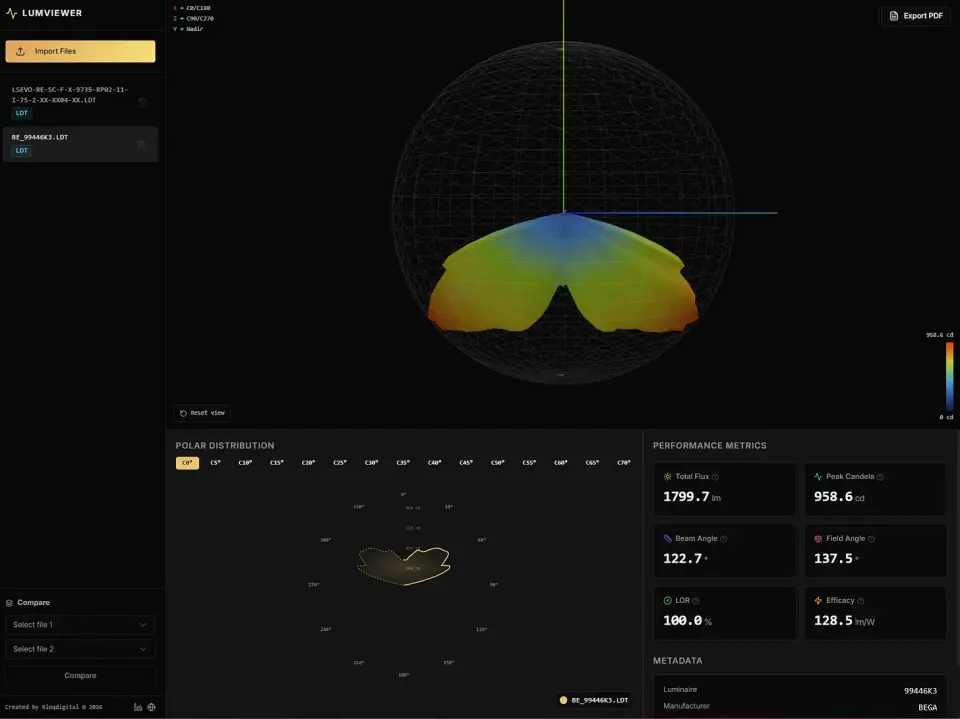
Task: Select the C90/C270-adjacent C70° plane tab
Action: pos(623,463)
